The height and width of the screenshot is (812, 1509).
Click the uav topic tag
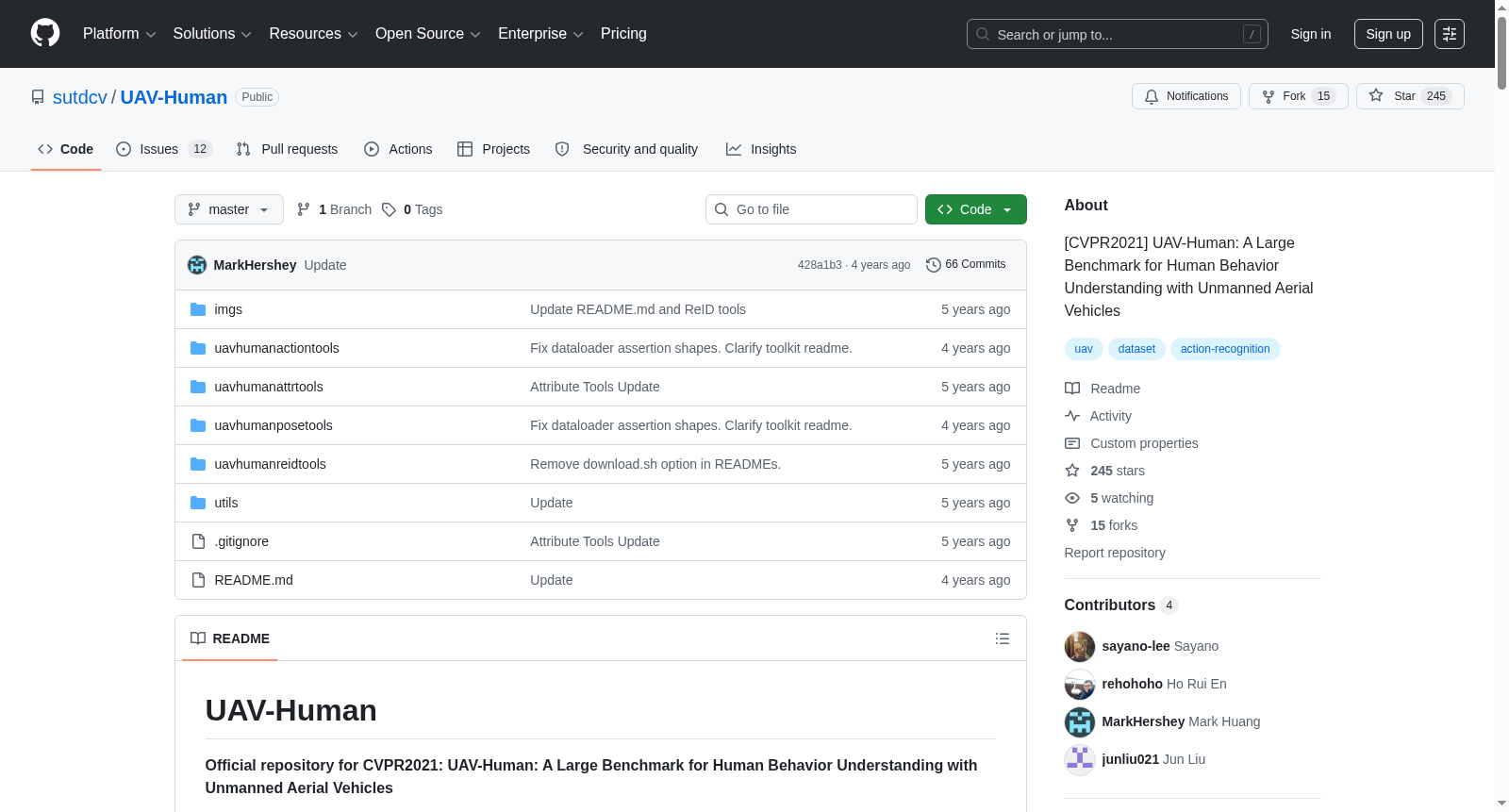pyautogui.click(x=1084, y=349)
